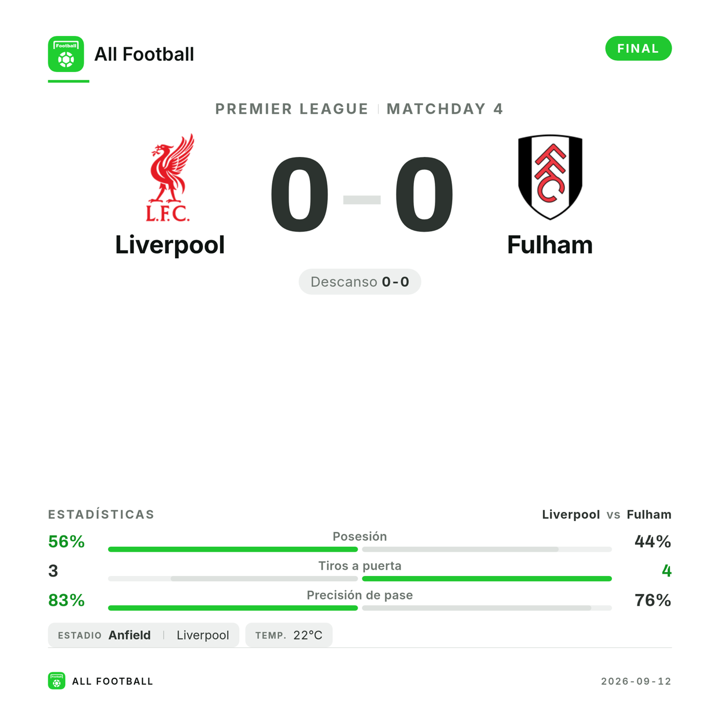The height and width of the screenshot is (720, 720).
Task: Click the All Football app logo icon
Action: point(66,54)
